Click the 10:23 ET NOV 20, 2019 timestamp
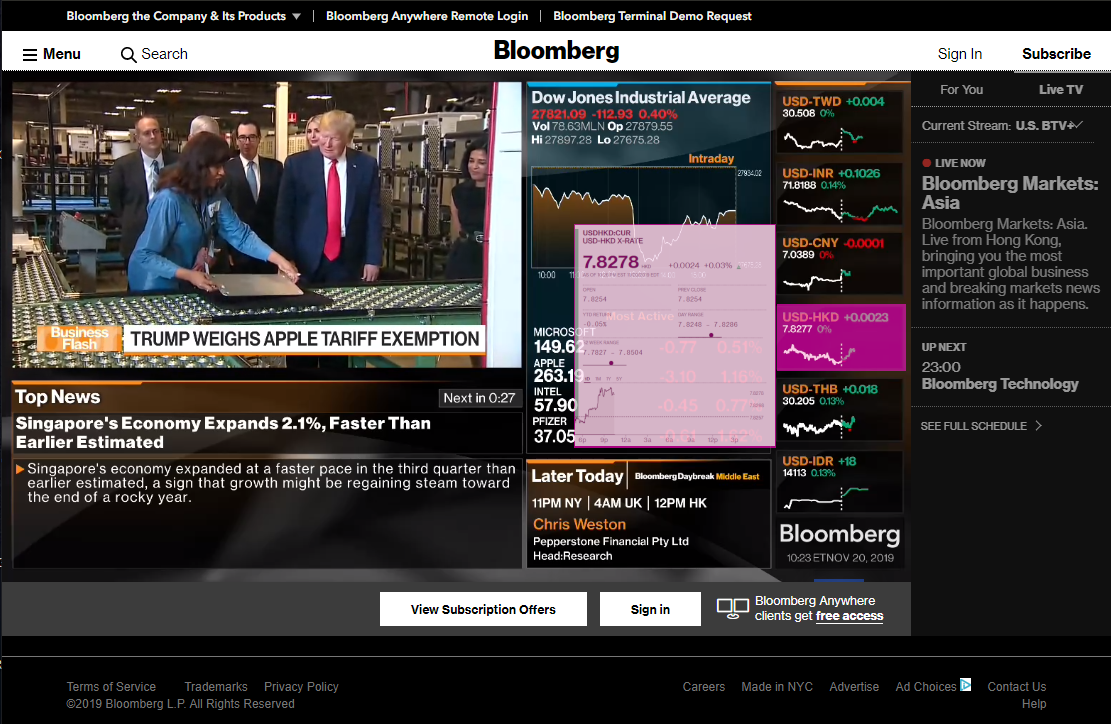The image size is (1111, 724). 840,558
